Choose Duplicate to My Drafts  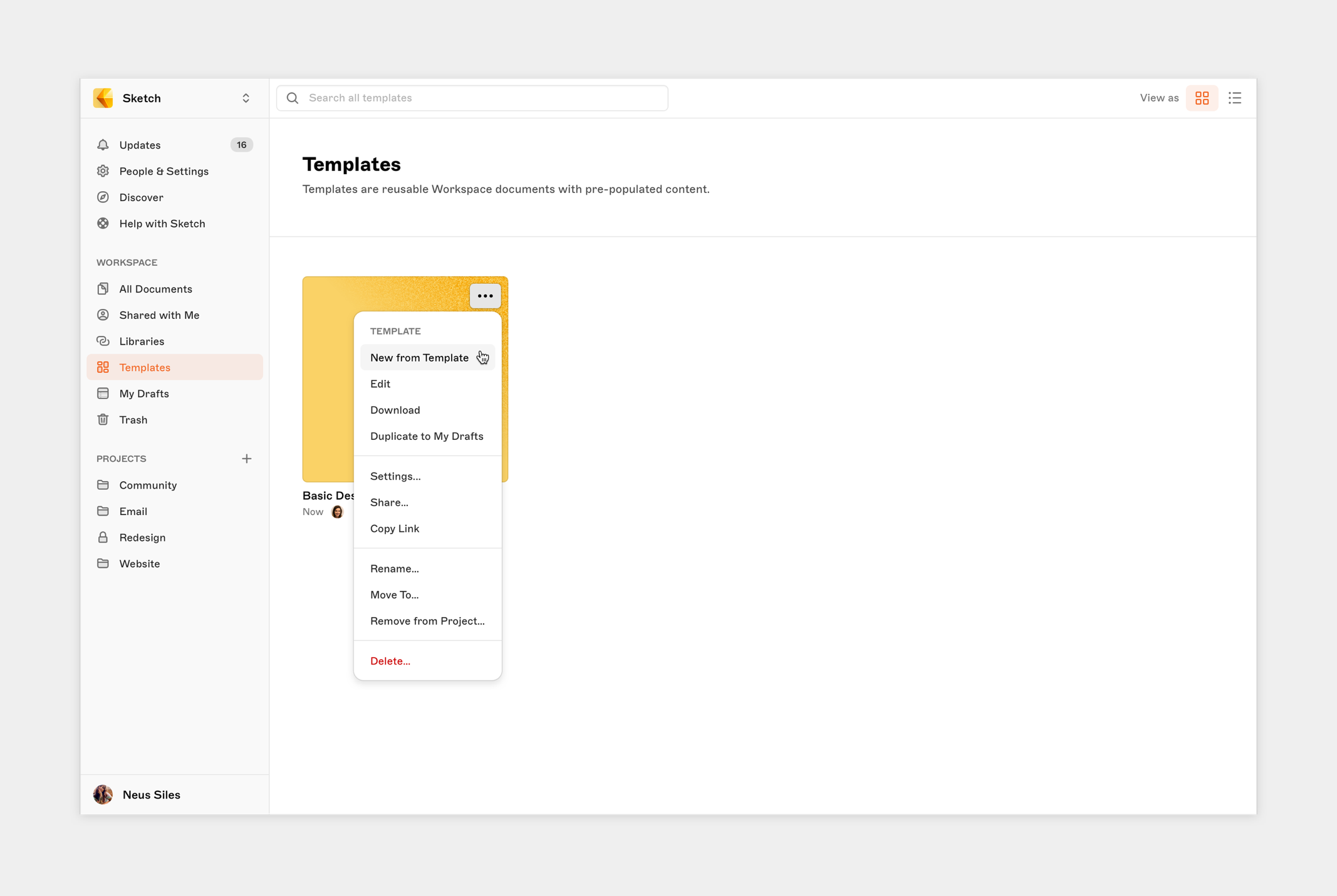(x=427, y=436)
